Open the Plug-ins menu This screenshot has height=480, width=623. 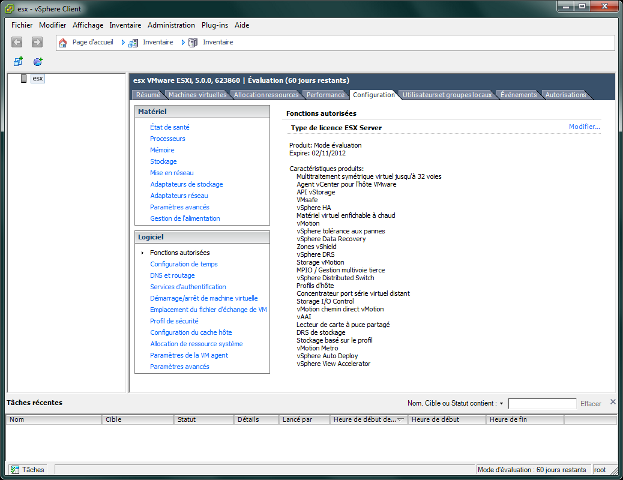pyautogui.click(x=215, y=25)
